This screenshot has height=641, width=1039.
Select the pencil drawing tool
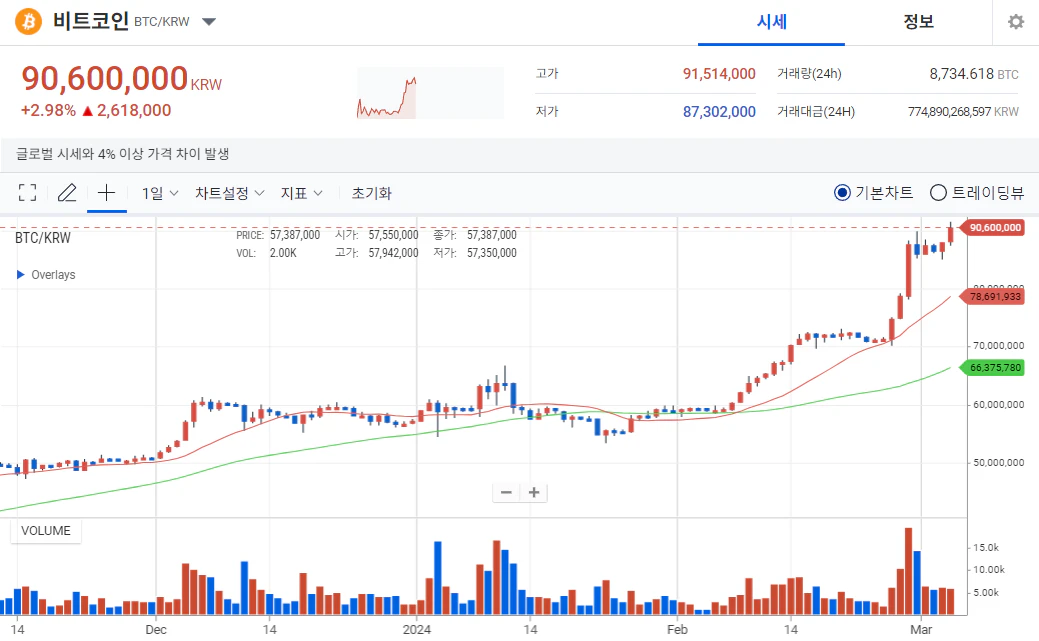[67, 193]
